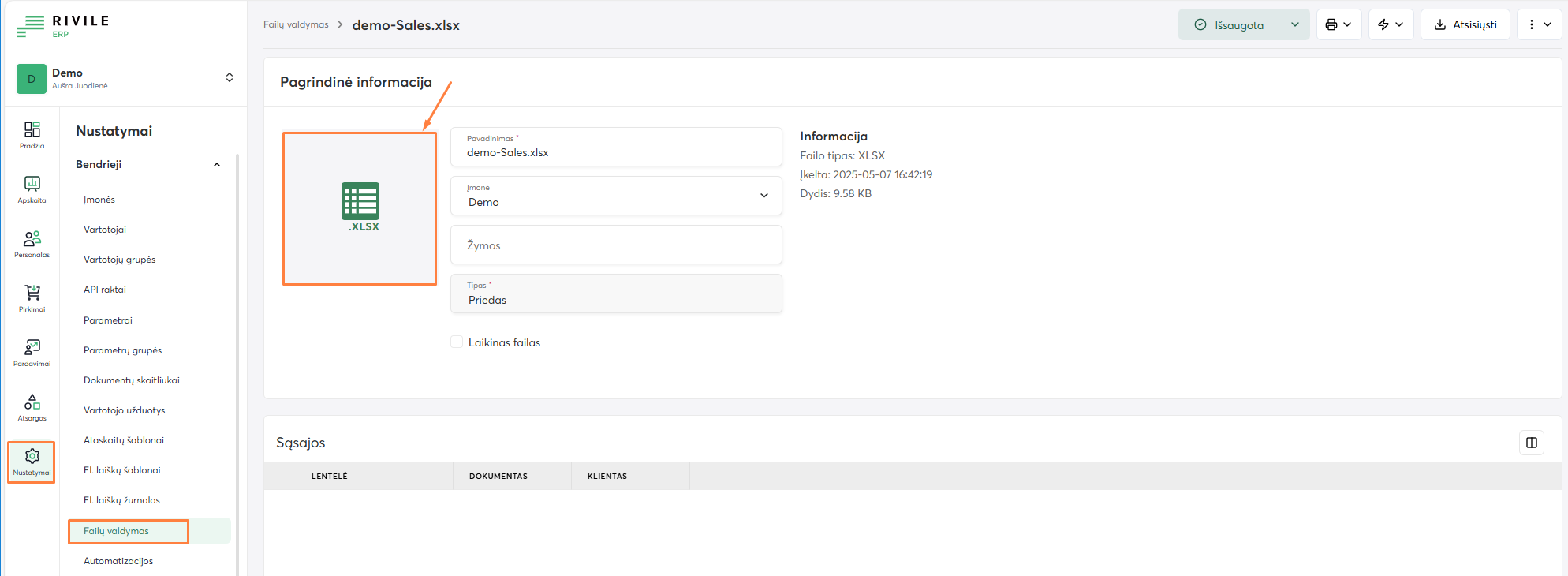
Task: Expand the Įmonė dropdown
Action: [763, 196]
